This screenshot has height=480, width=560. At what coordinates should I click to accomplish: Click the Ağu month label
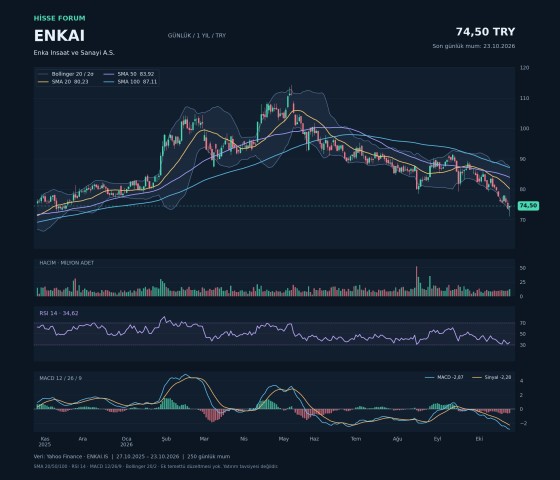click(398, 439)
